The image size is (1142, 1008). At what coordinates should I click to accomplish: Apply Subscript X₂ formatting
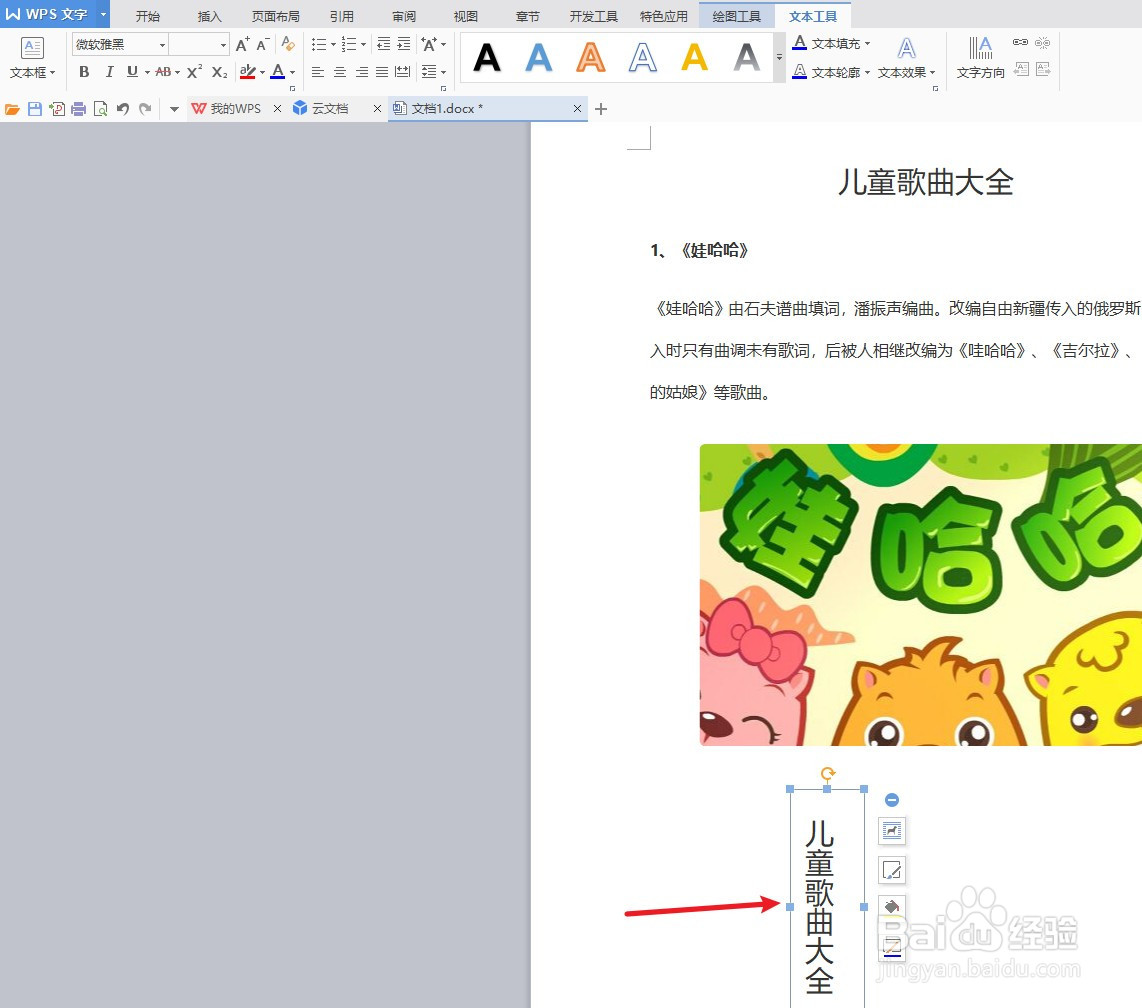click(x=220, y=71)
